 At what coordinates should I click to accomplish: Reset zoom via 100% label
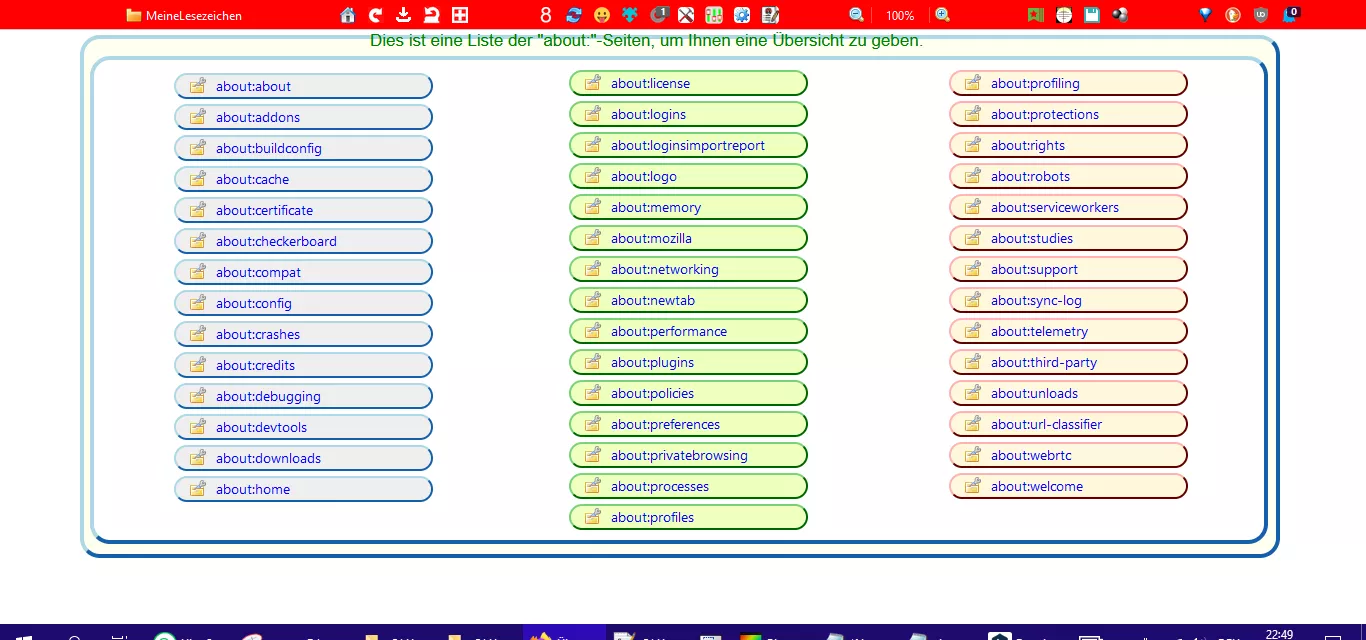coord(900,15)
